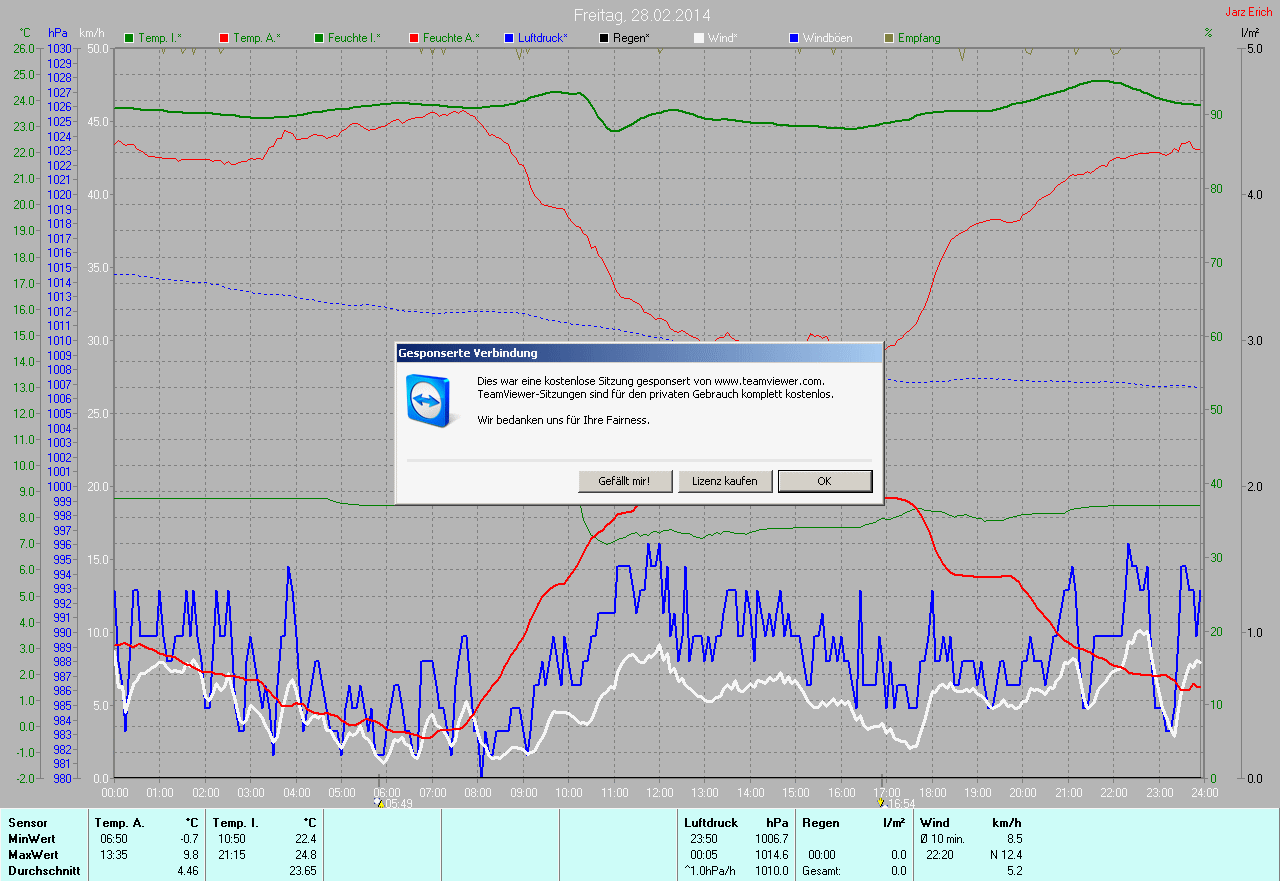Click wind gust maximum value 'N 12.4'

click(1004, 855)
